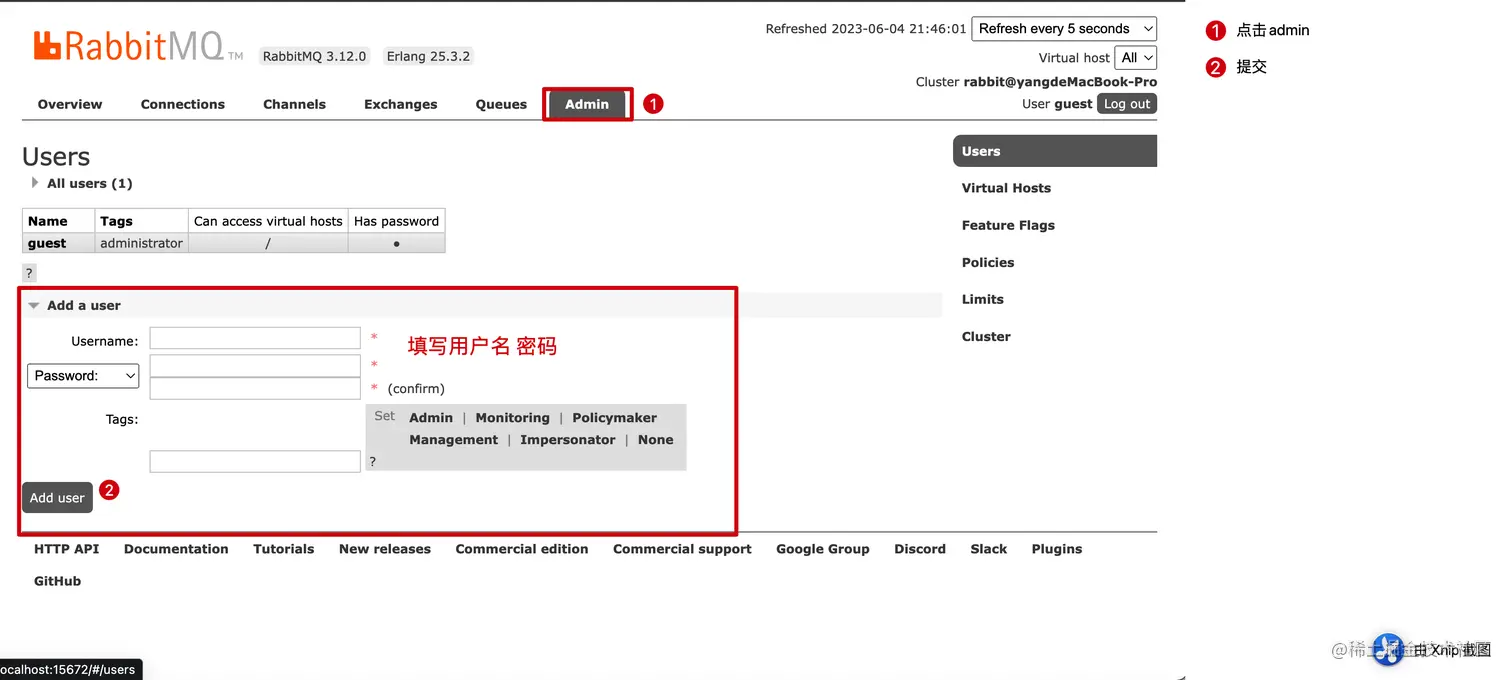Viewport: 1512px width, 680px height.
Task: Set the Impersonator tag
Action: pos(568,440)
